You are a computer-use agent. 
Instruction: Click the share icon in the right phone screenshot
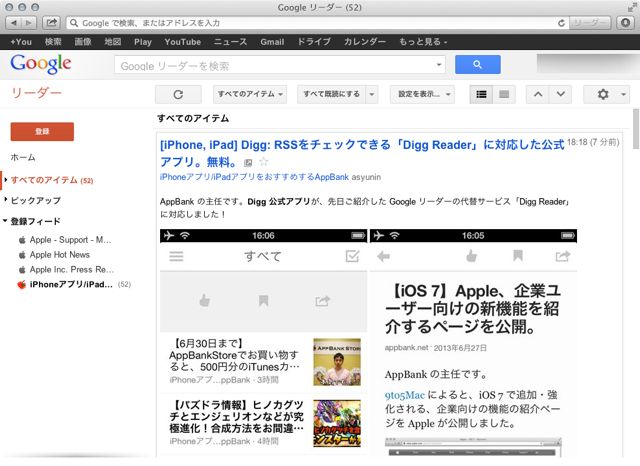pos(562,256)
